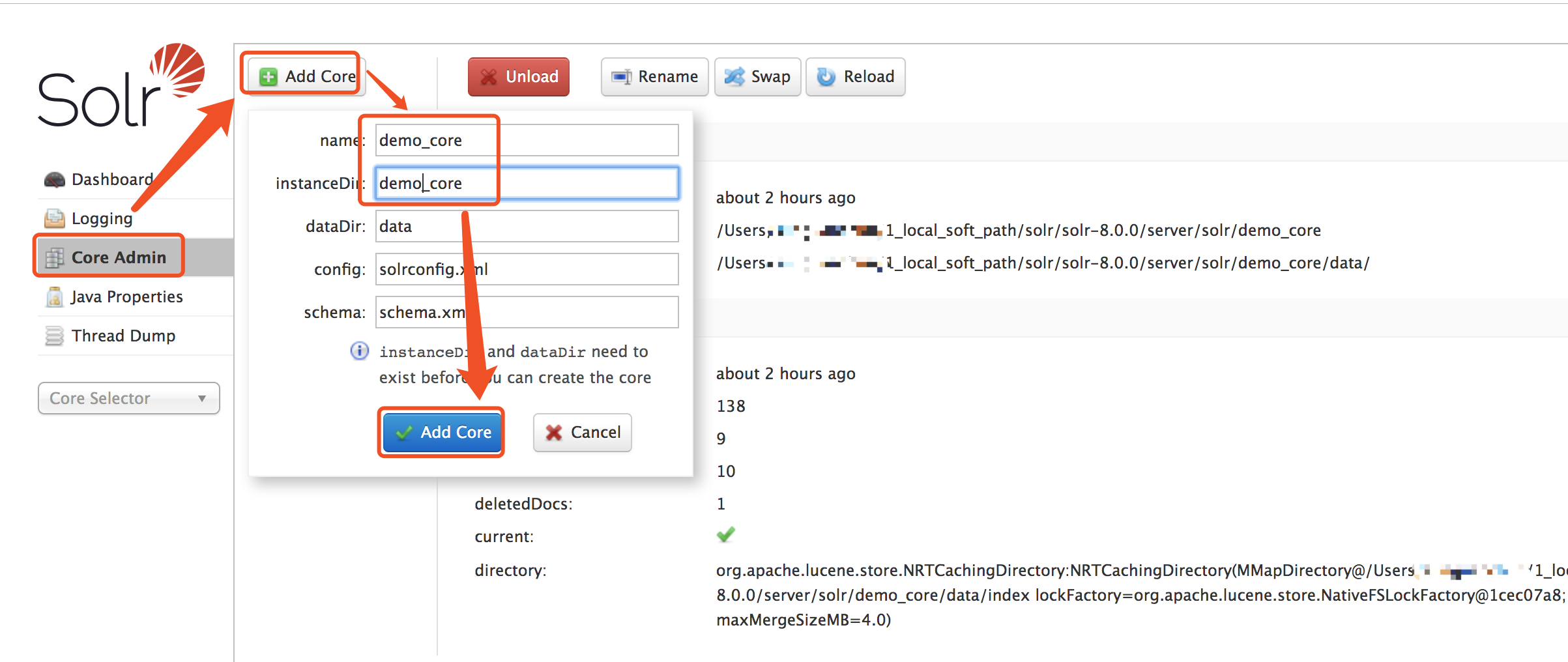Viewport: 1568px width, 662px height.
Task: Click the NRTCachingDirectory directory value
Action: coord(1142,595)
